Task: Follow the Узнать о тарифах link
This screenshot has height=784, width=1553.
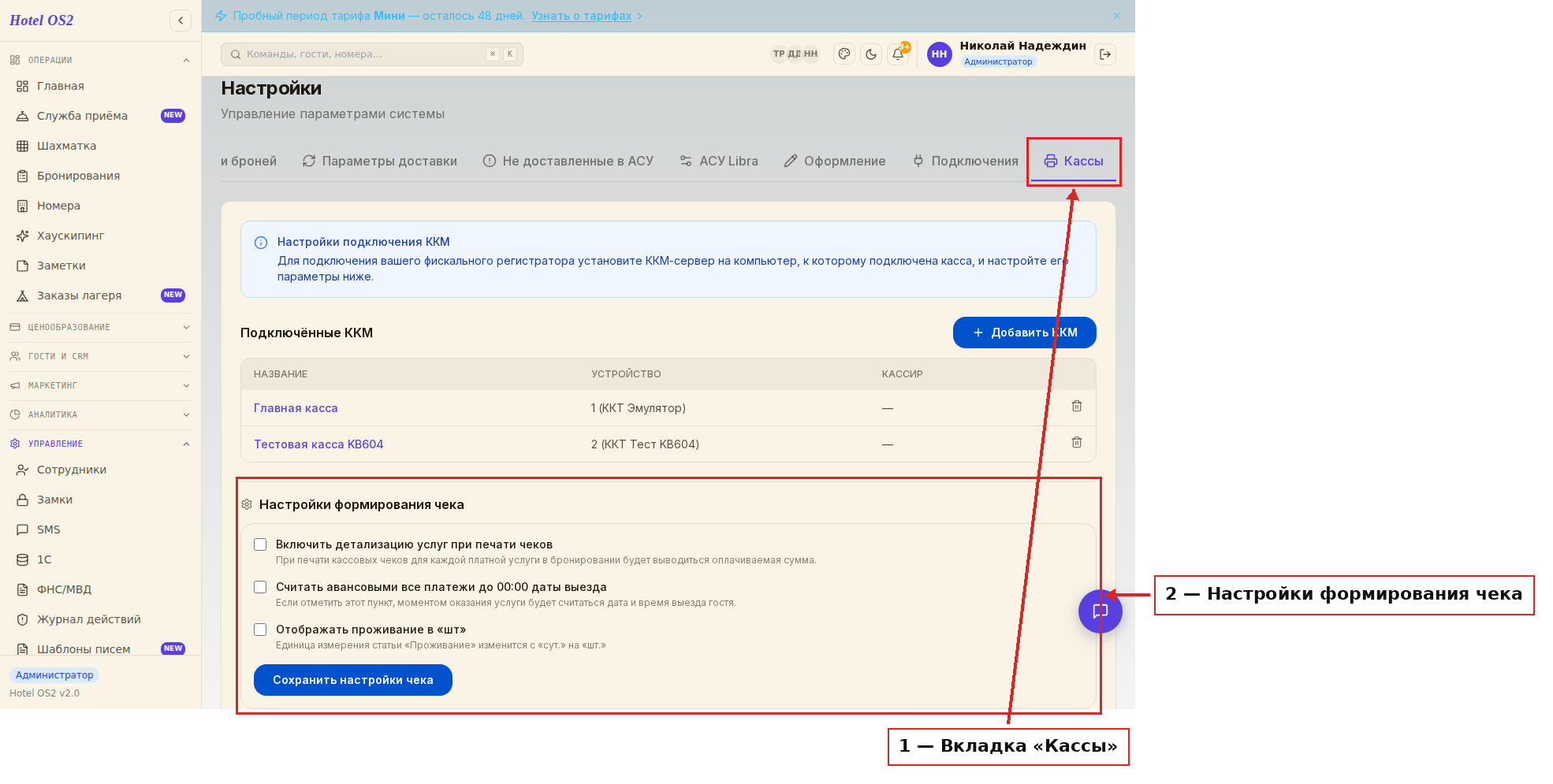Action: [581, 16]
